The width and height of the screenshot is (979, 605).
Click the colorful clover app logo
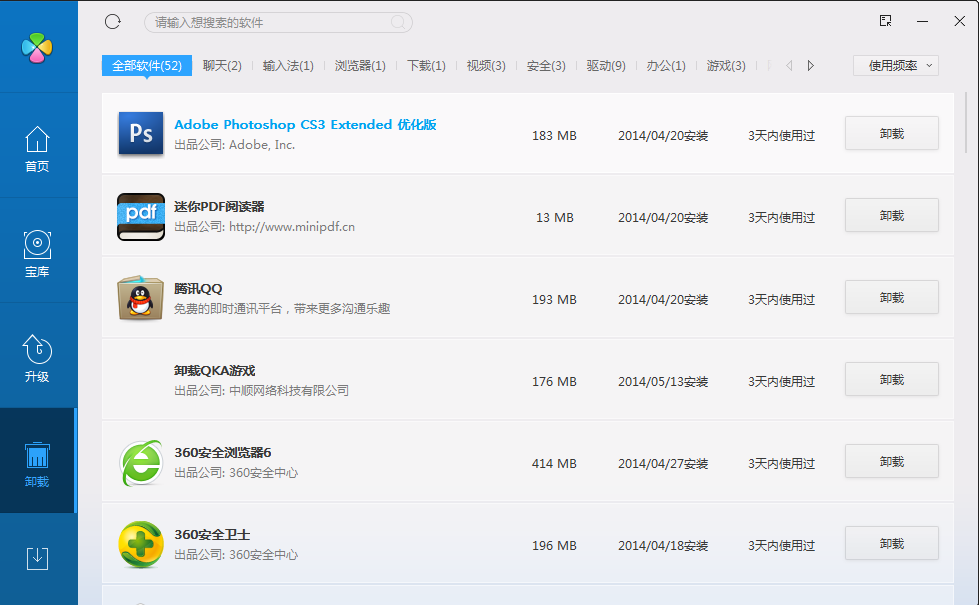pyautogui.click(x=37, y=47)
